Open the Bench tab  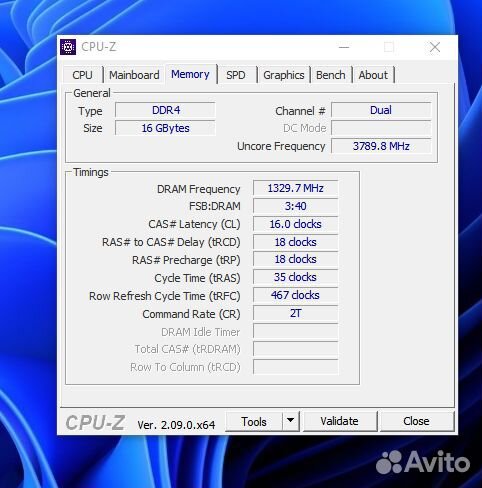pyautogui.click(x=331, y=75)
